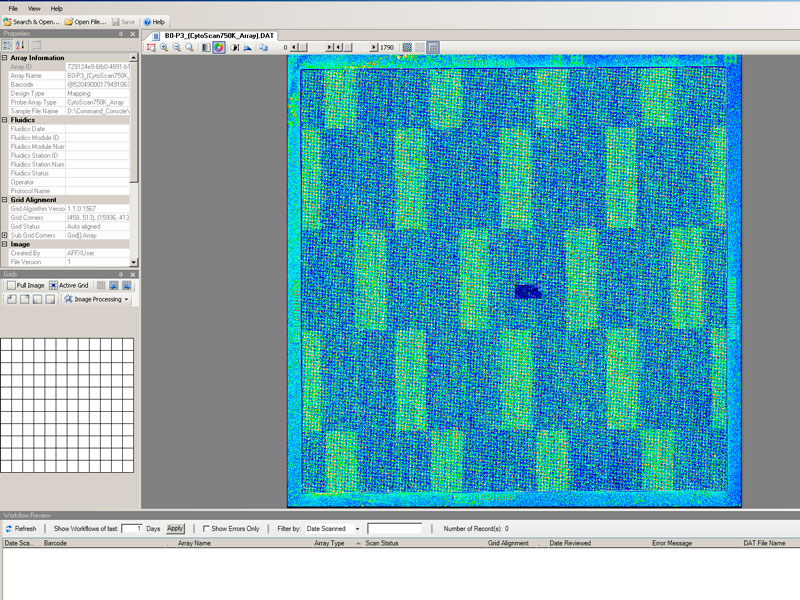The width and height of the screenshot is (800, 600).
Task: Go to next sub grid arrow
Action: point(127,285)
